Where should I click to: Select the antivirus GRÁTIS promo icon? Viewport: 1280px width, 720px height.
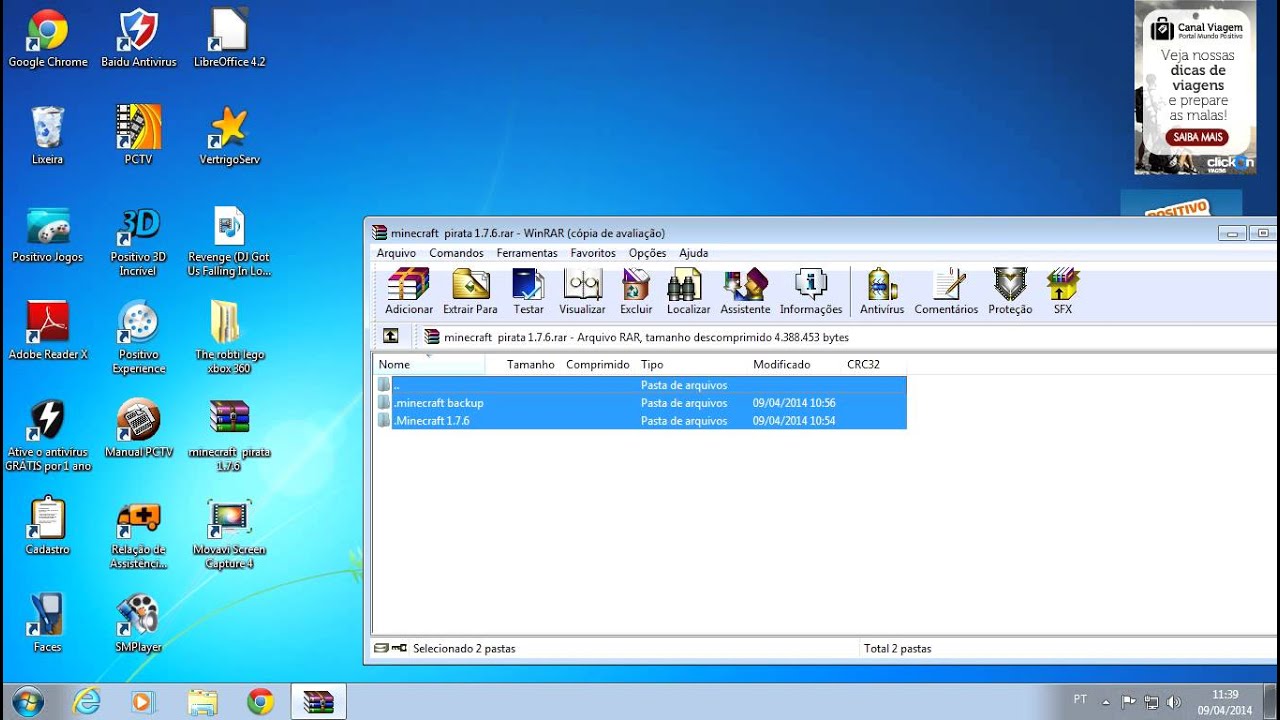pyautogui.click(x=47, y=435)
